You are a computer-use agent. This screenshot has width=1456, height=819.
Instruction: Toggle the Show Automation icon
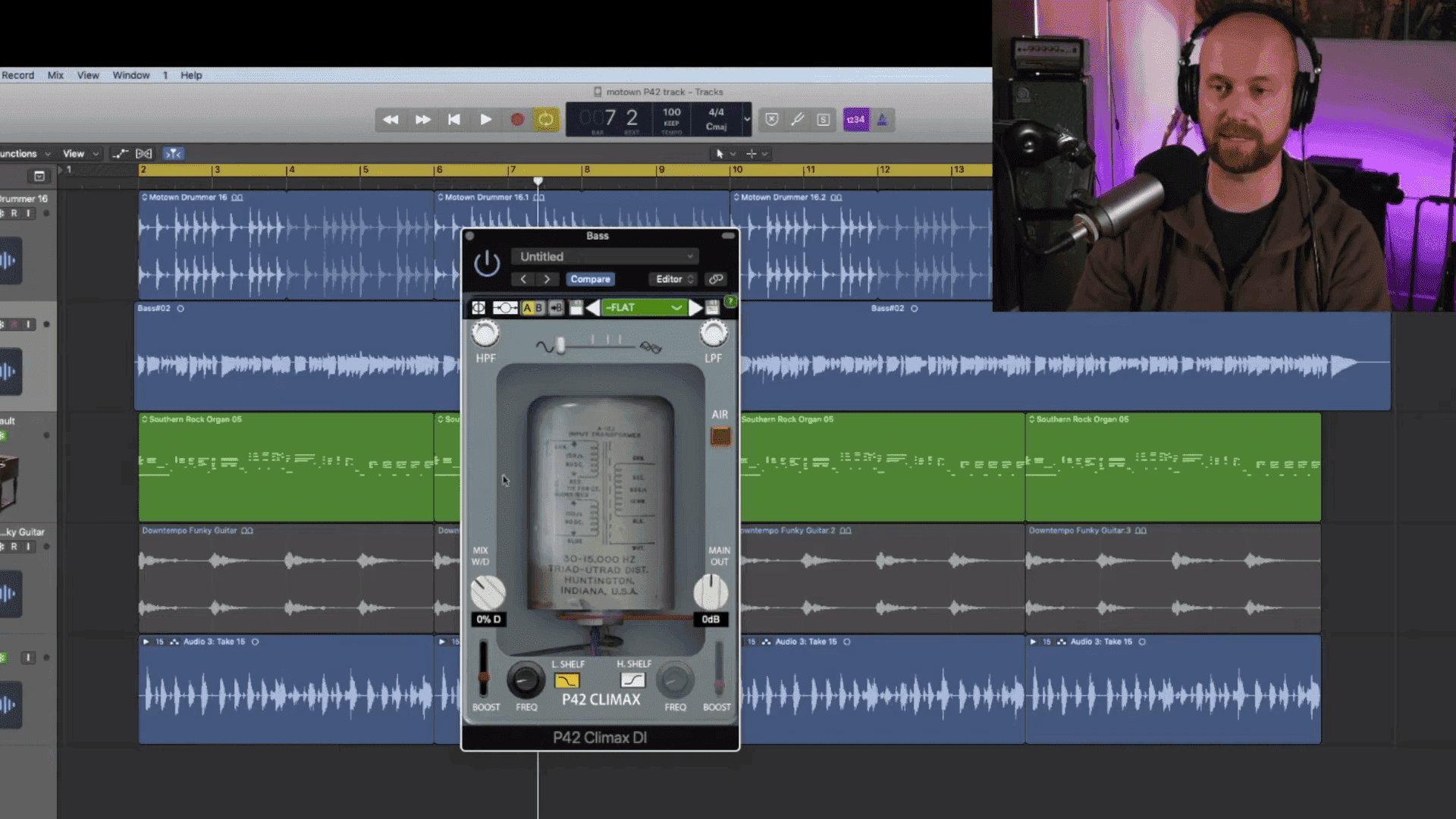(x=120, y=153)
